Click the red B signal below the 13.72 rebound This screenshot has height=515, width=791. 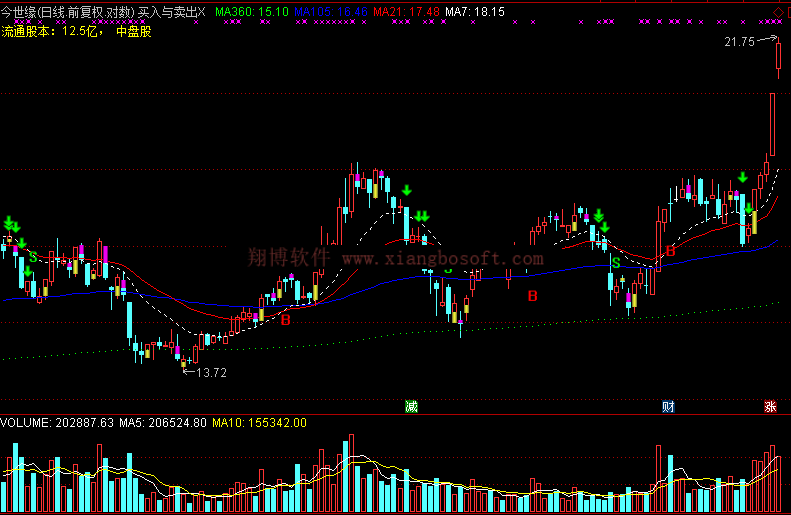[x=286, y=320]
